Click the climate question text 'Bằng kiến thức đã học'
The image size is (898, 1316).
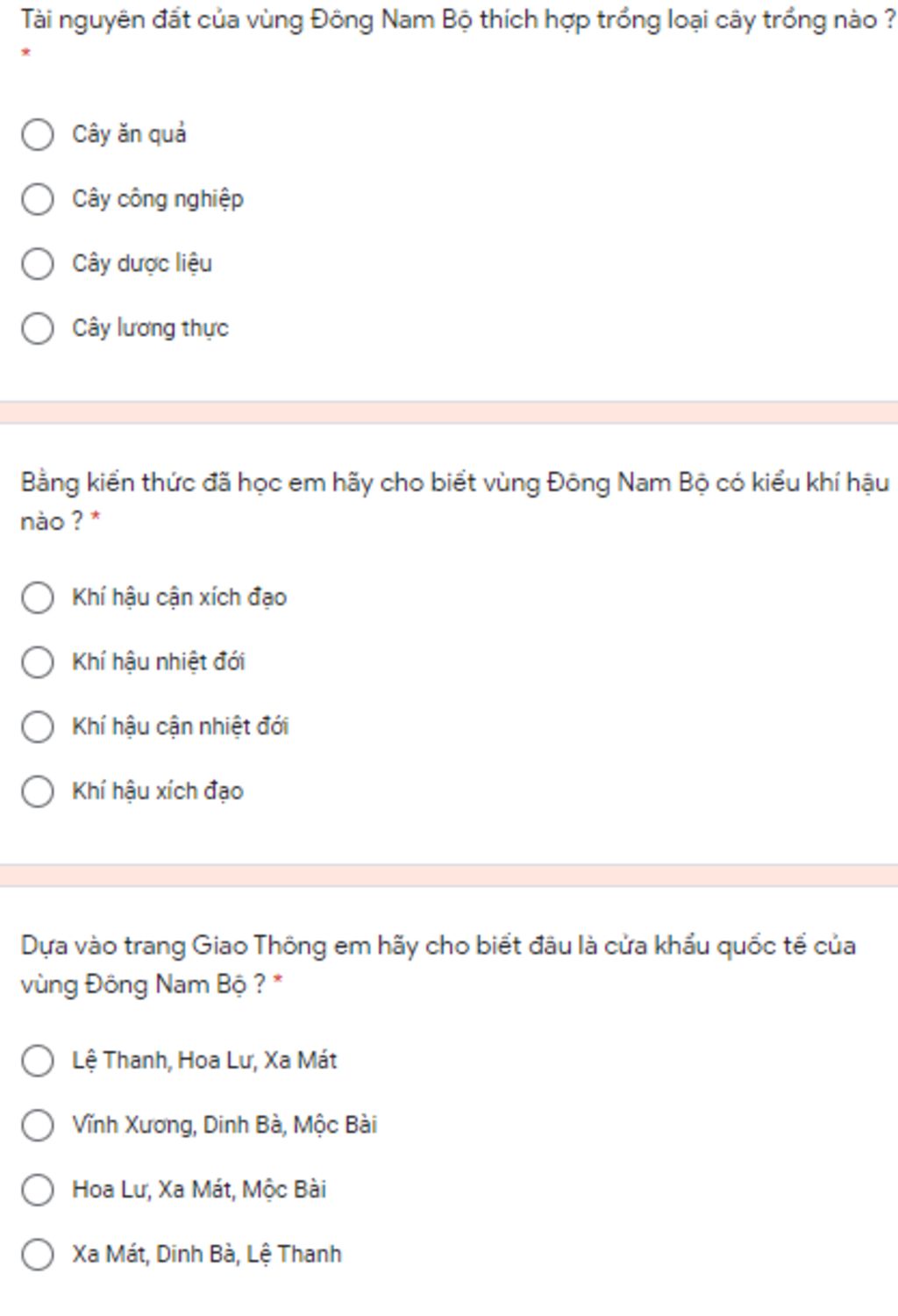coord(454,501)
